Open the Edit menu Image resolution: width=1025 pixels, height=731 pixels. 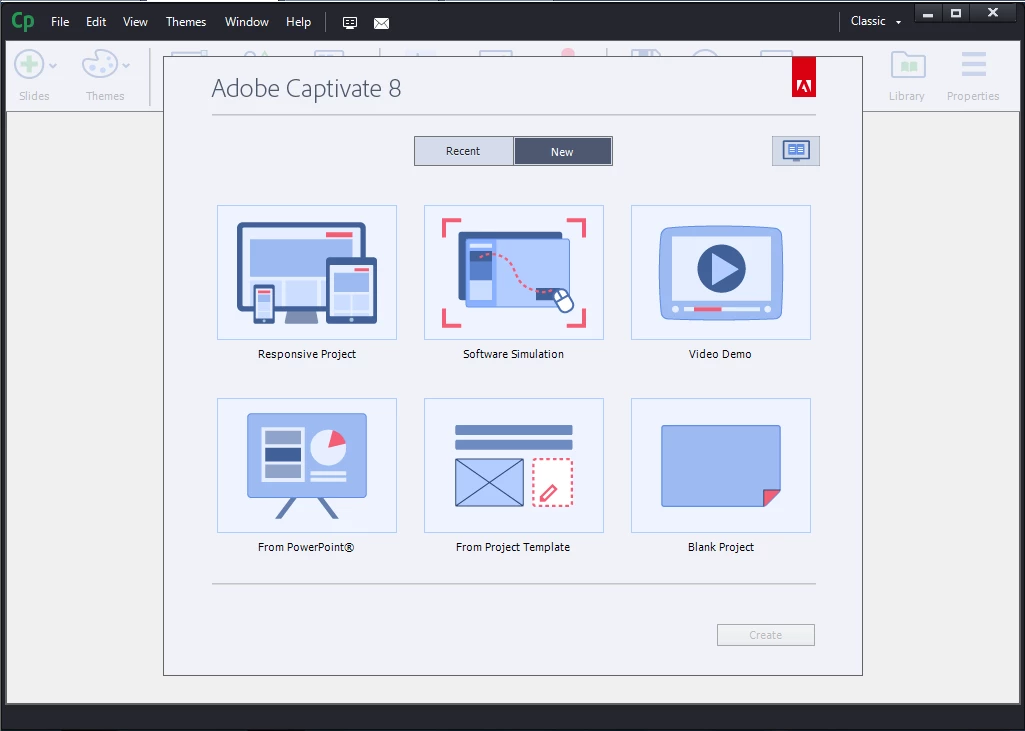(96, 22)
